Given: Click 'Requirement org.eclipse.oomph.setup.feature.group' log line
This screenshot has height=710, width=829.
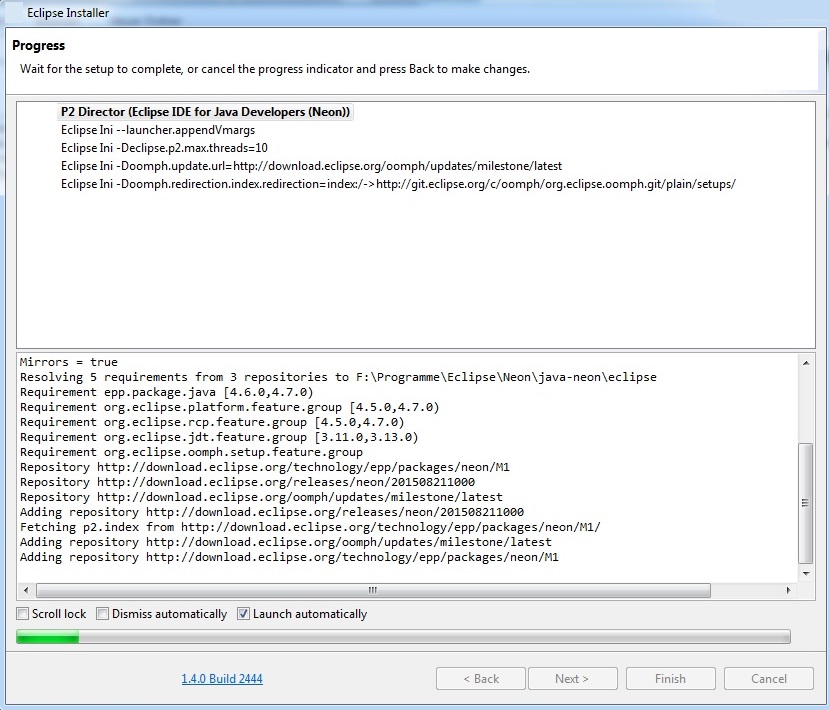Looking at the screenshot, I should tap(191, 452).
